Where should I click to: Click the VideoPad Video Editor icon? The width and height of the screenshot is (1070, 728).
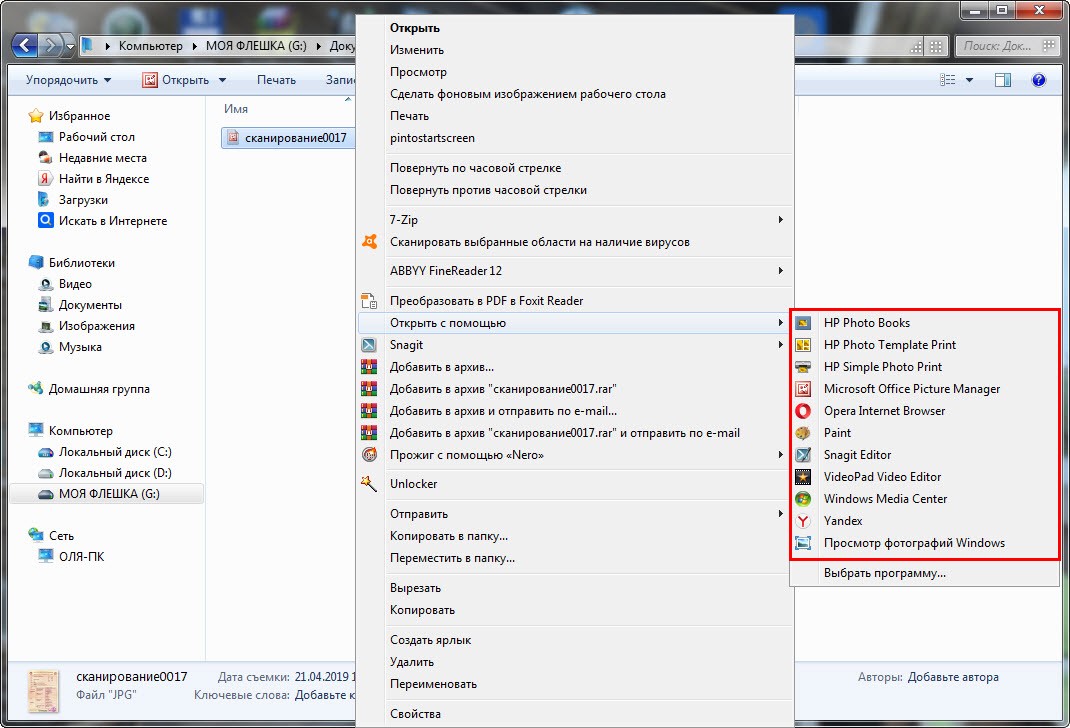803,477
